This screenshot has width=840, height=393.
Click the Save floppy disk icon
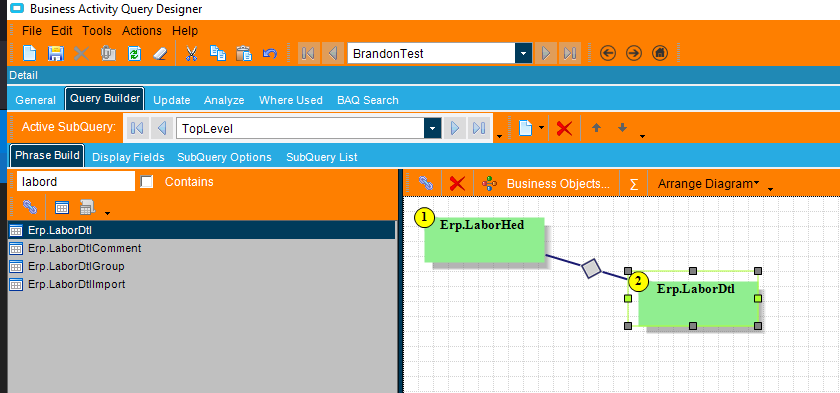pyautogui.click(x=56, y=54)
